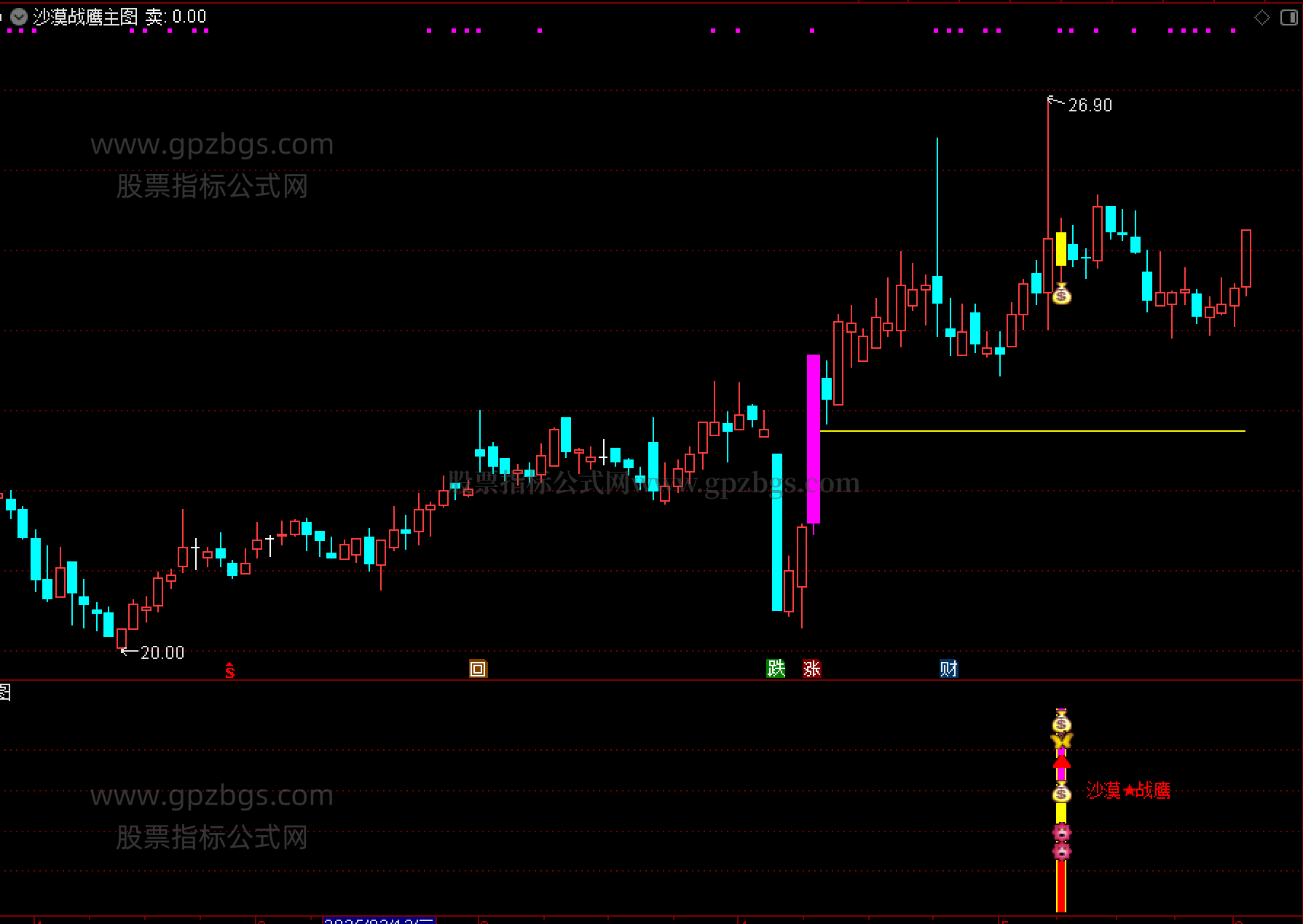This screenshot has height=924, width=1303.
Task: Click the red 涨 marker icon
Action: click(811, 668)
